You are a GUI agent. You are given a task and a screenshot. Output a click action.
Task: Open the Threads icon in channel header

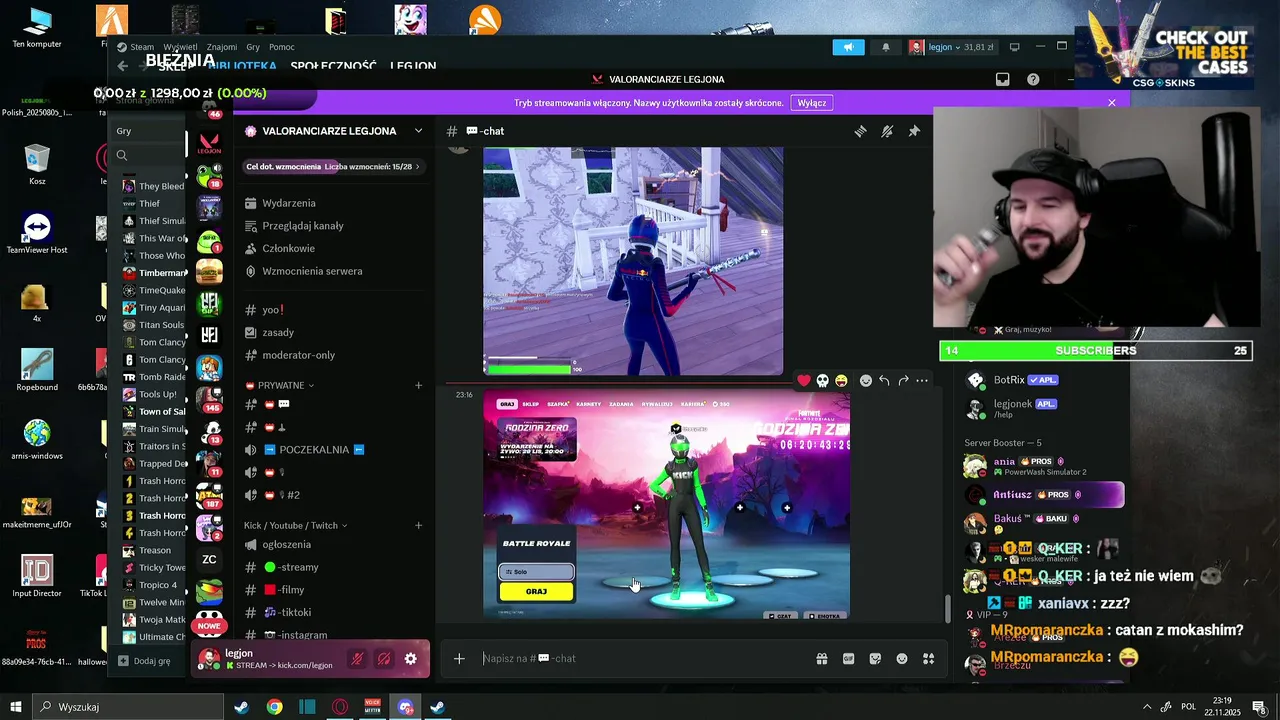pyautogui.click(x=860, y=131)
